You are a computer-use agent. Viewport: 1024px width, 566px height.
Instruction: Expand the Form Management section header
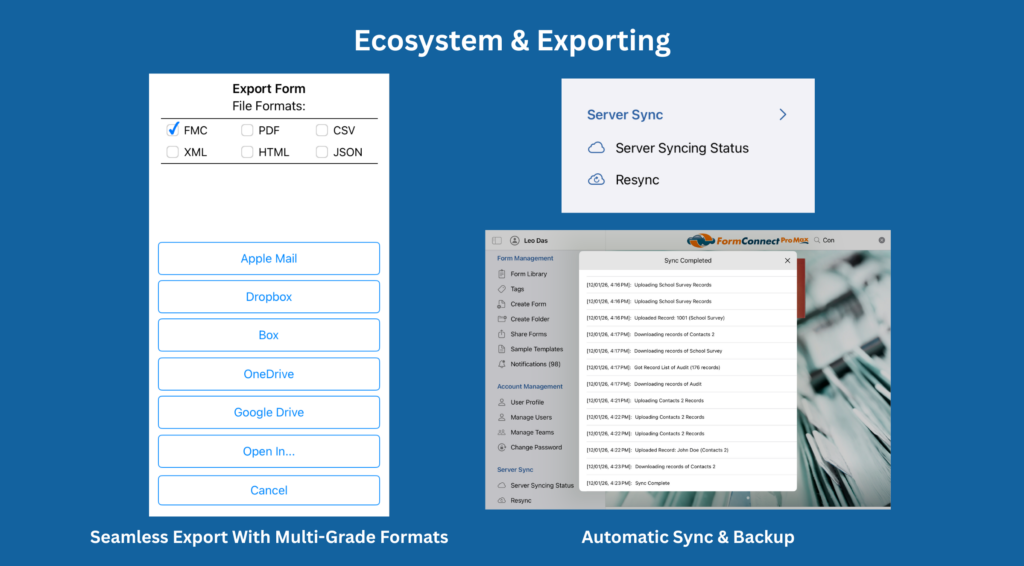tap(525, 258)
